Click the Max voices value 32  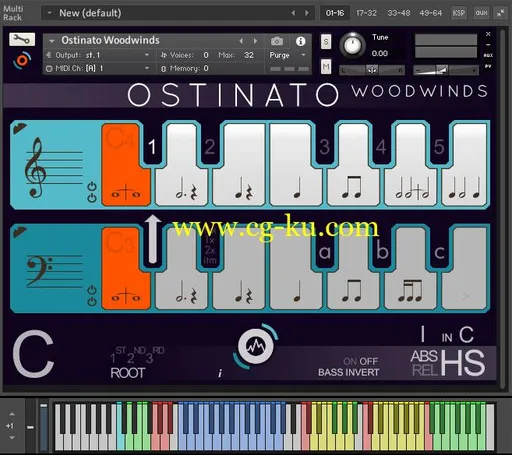(x=249, y=55)
